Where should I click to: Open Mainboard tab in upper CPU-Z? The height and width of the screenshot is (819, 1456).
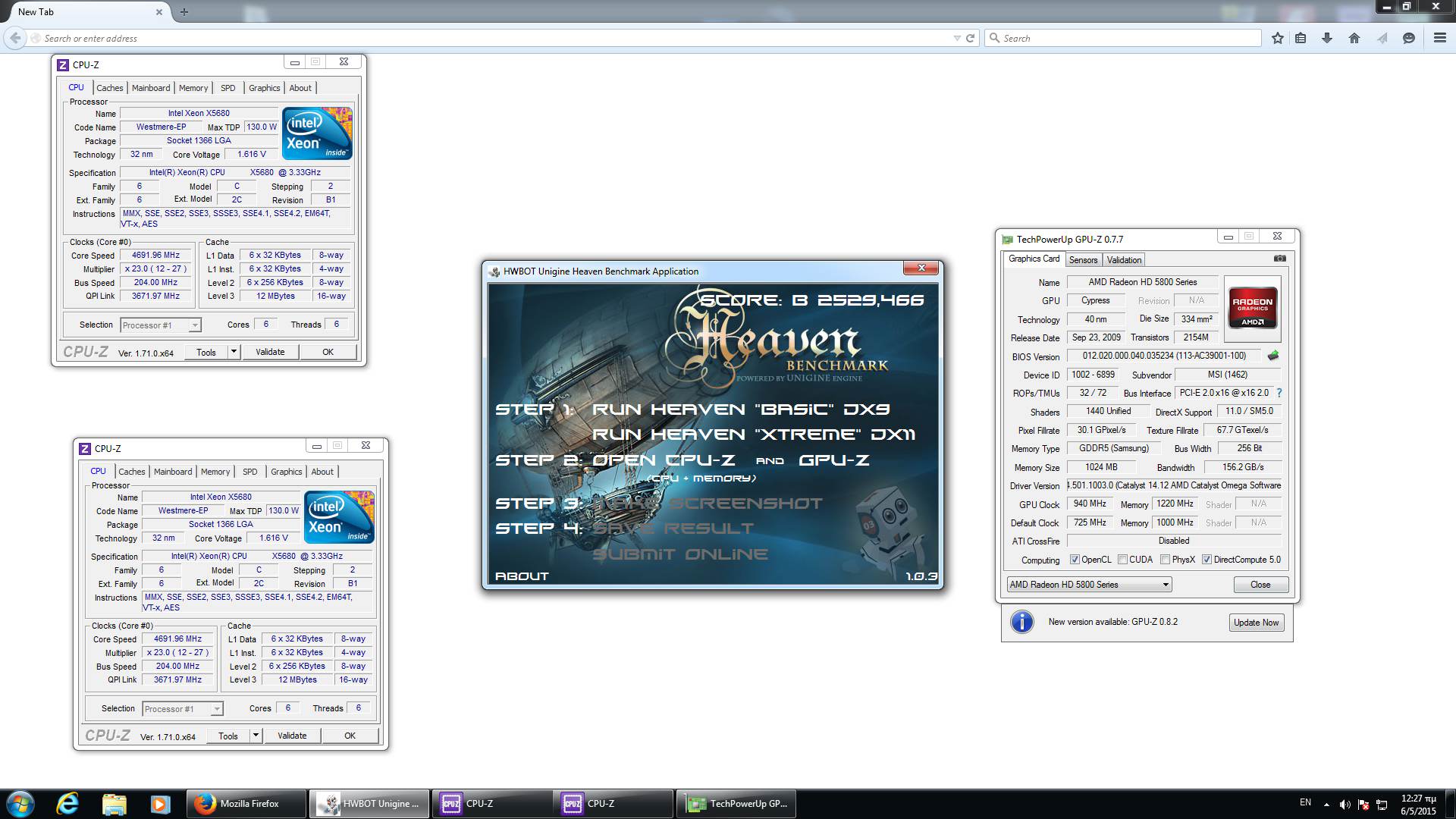(151, 88)
